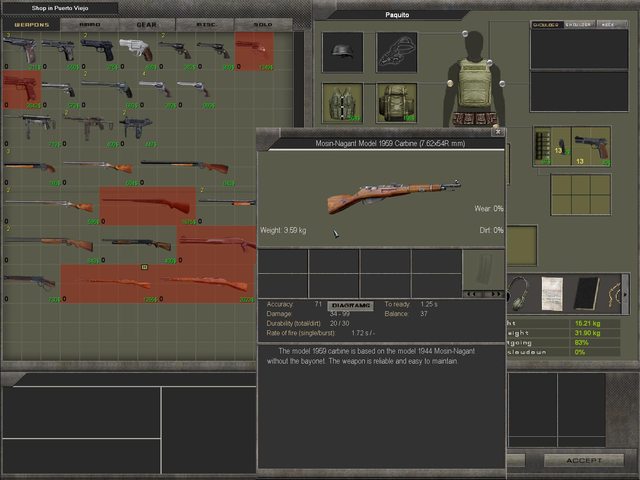Screen dimensions: 640x480
Task: Show next magazine with double-right arrows
Action: click(x=495, y=294)
